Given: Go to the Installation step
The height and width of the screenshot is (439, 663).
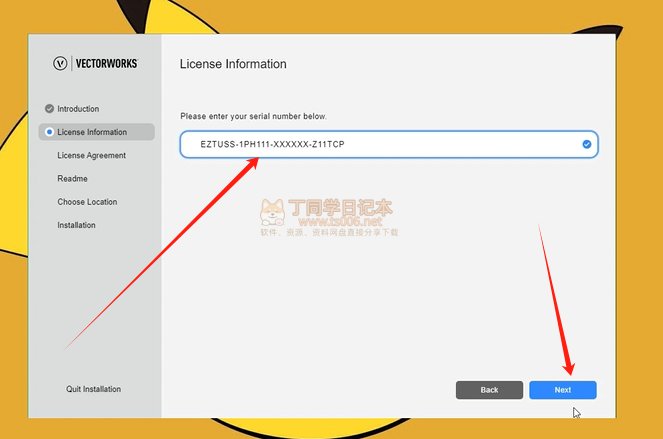Looking at the screenshot, I should (76, 225).
